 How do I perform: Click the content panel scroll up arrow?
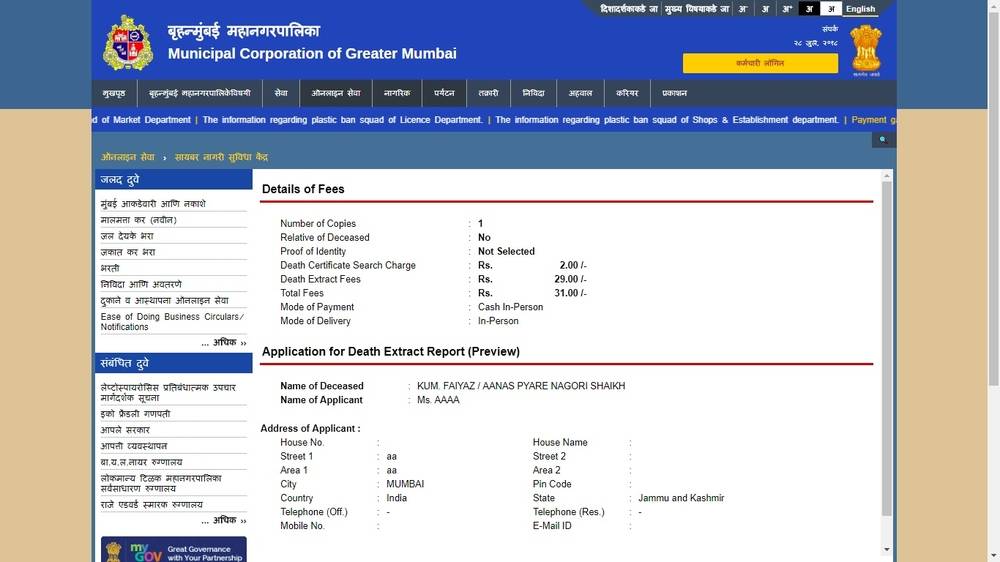point(886,175)
